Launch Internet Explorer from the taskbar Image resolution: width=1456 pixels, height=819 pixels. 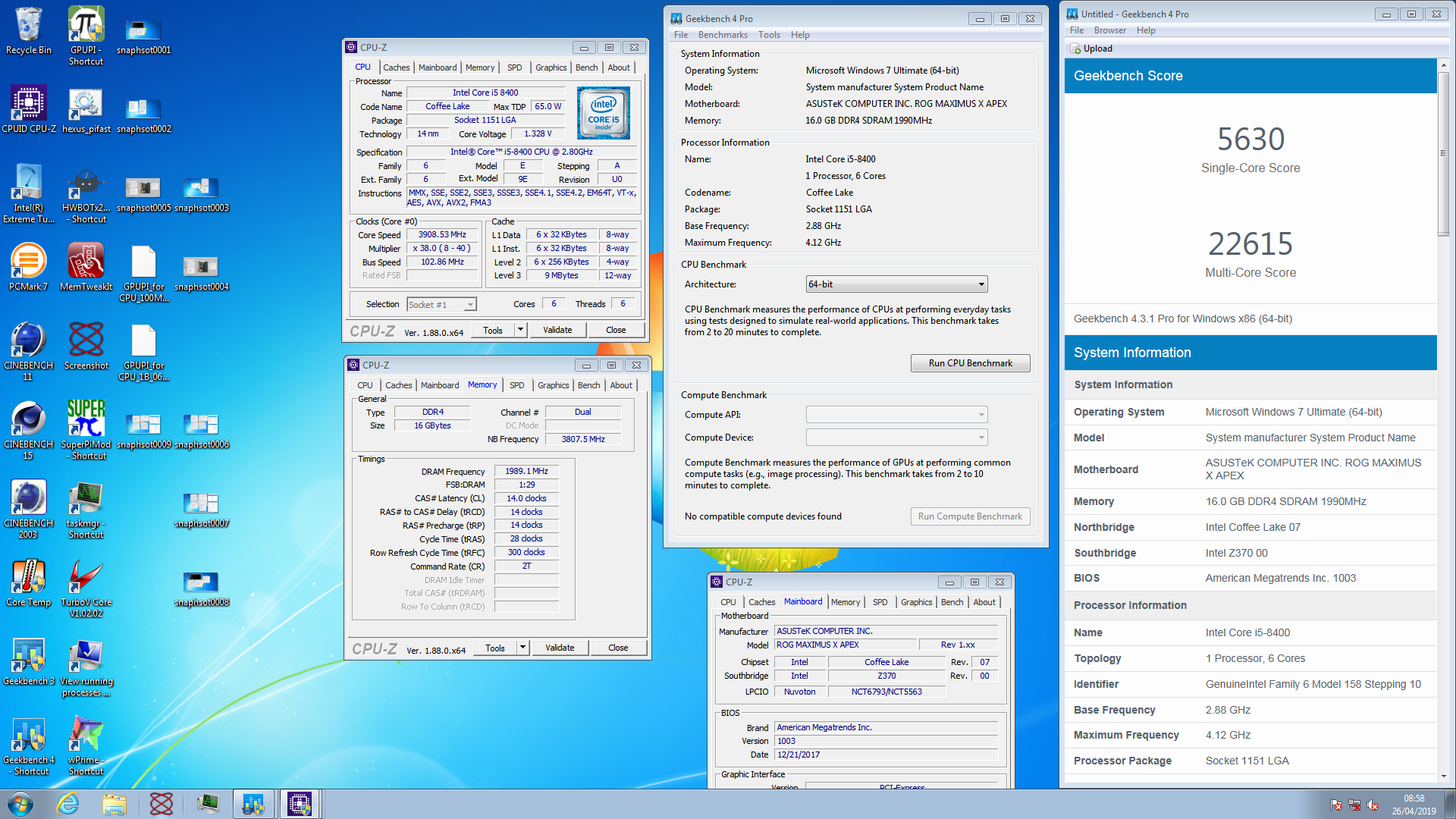click(68, 804)
